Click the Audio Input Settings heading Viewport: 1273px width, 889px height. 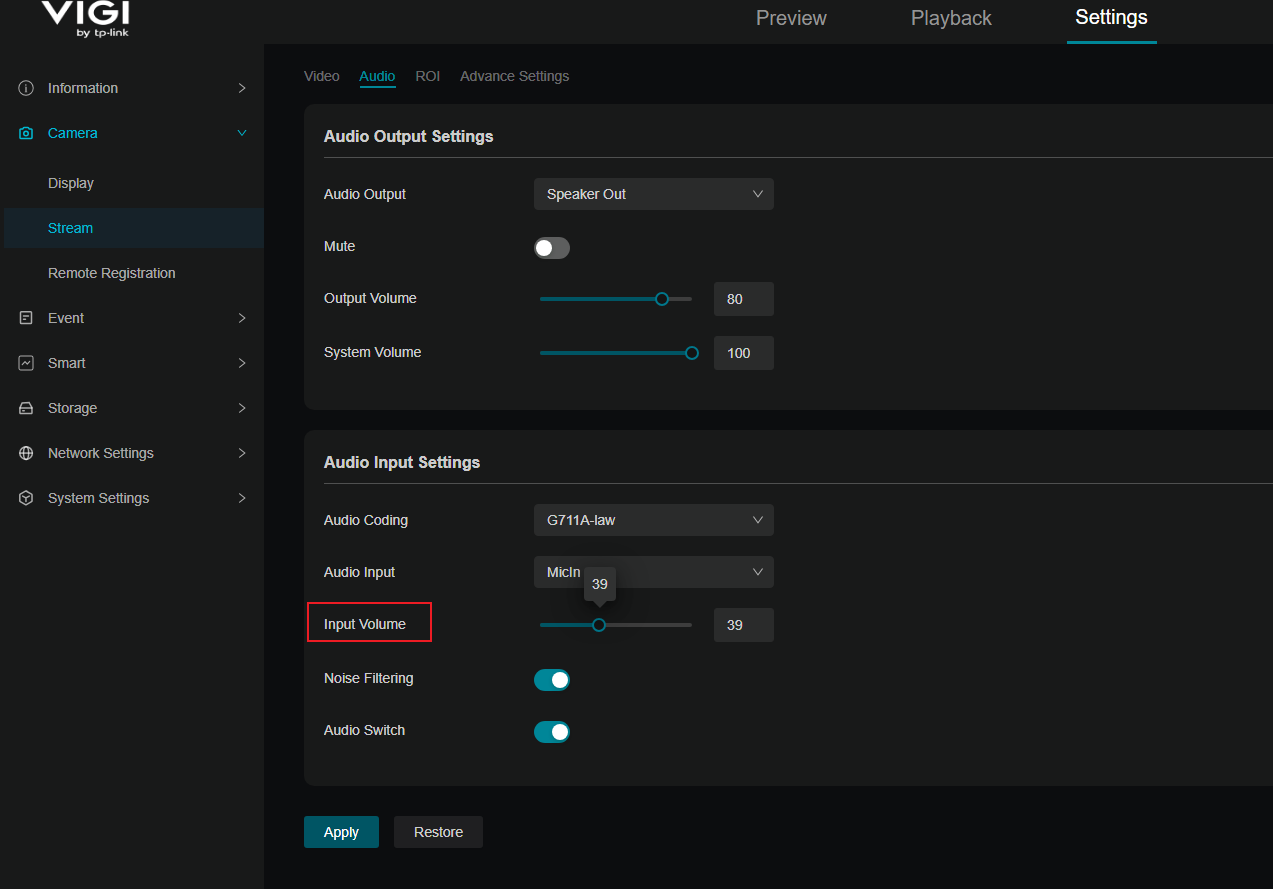tap(402, 462)
